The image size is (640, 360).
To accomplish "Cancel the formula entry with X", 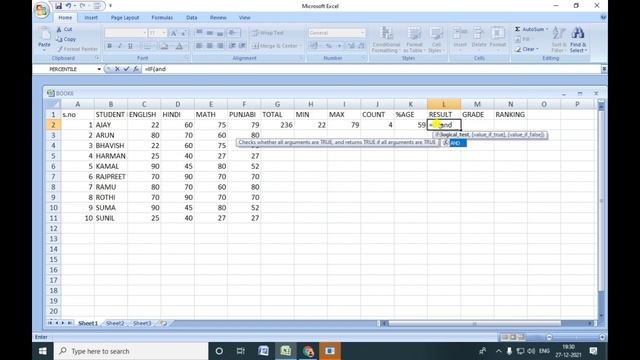I will pos(117,69).
